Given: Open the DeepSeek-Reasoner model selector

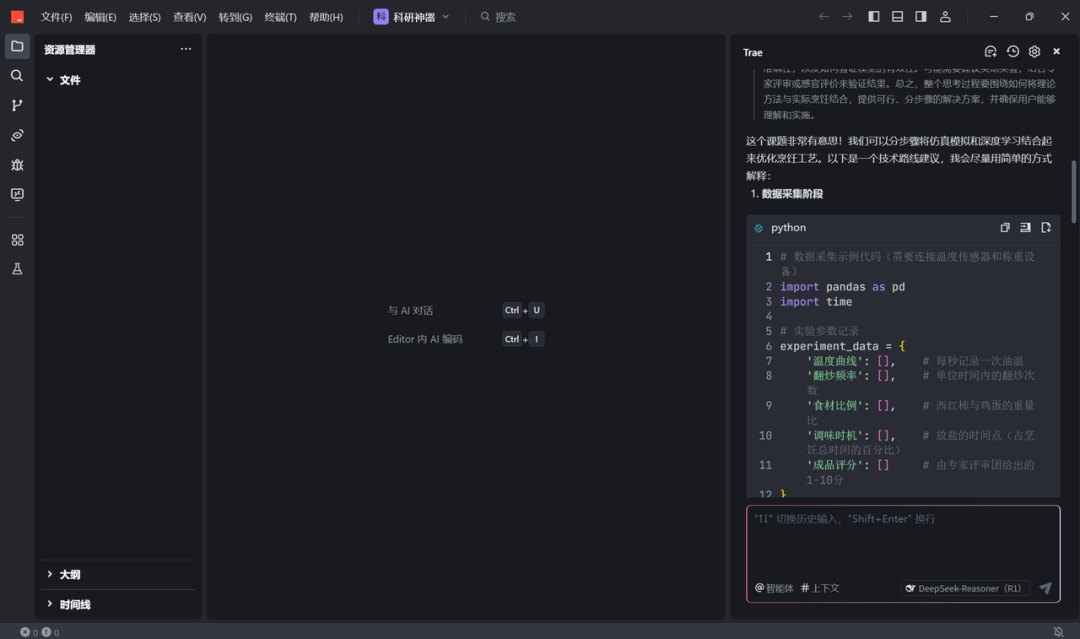Looking at the screenshot, I should [x=964, y=588].
